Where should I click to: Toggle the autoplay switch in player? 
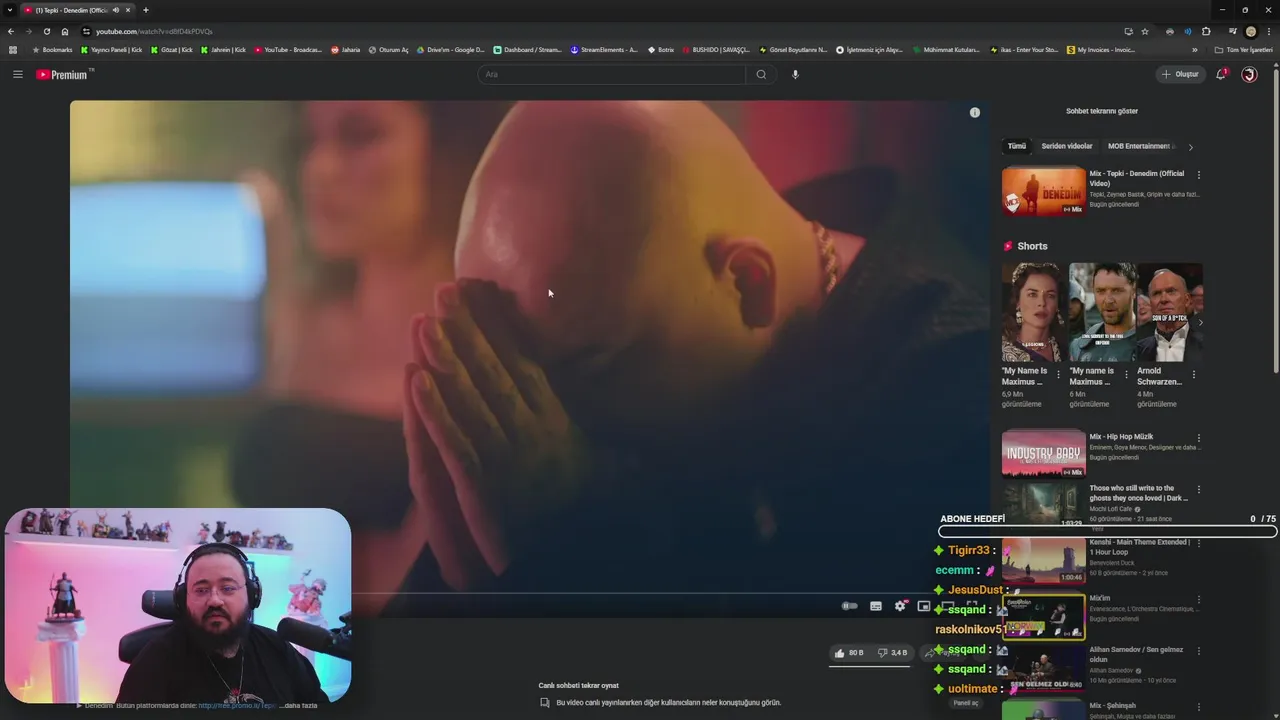point(850,606)
